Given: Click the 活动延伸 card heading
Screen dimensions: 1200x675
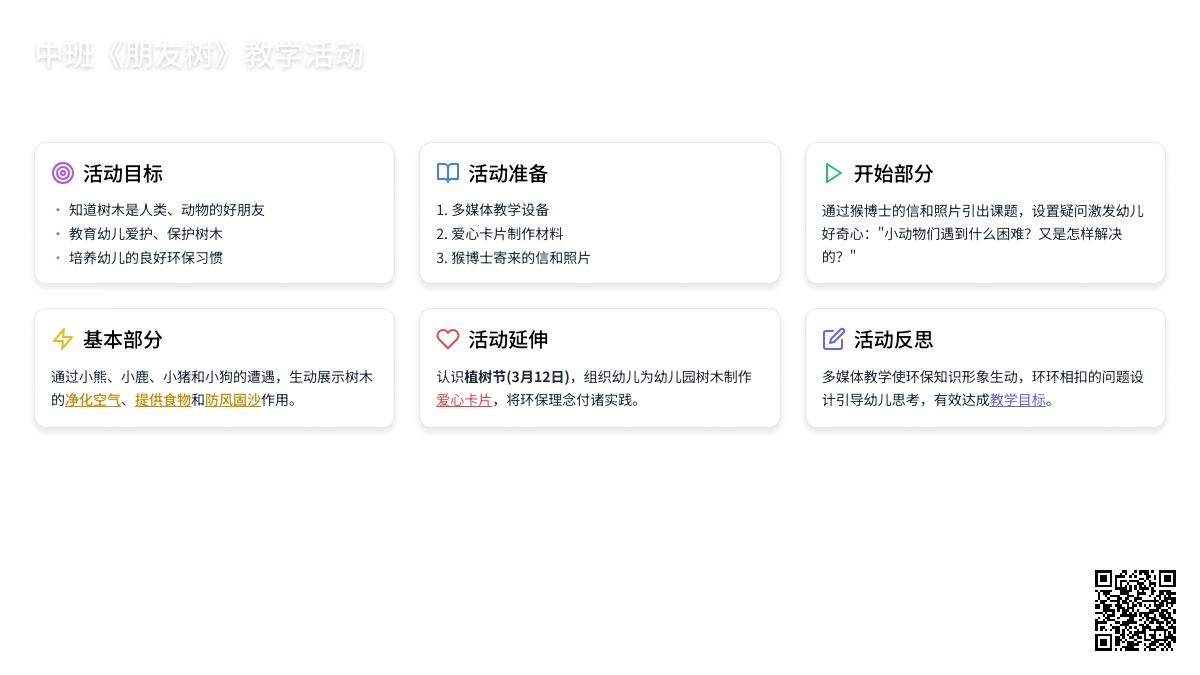Looking at the screenshot, I should [508, 339].
